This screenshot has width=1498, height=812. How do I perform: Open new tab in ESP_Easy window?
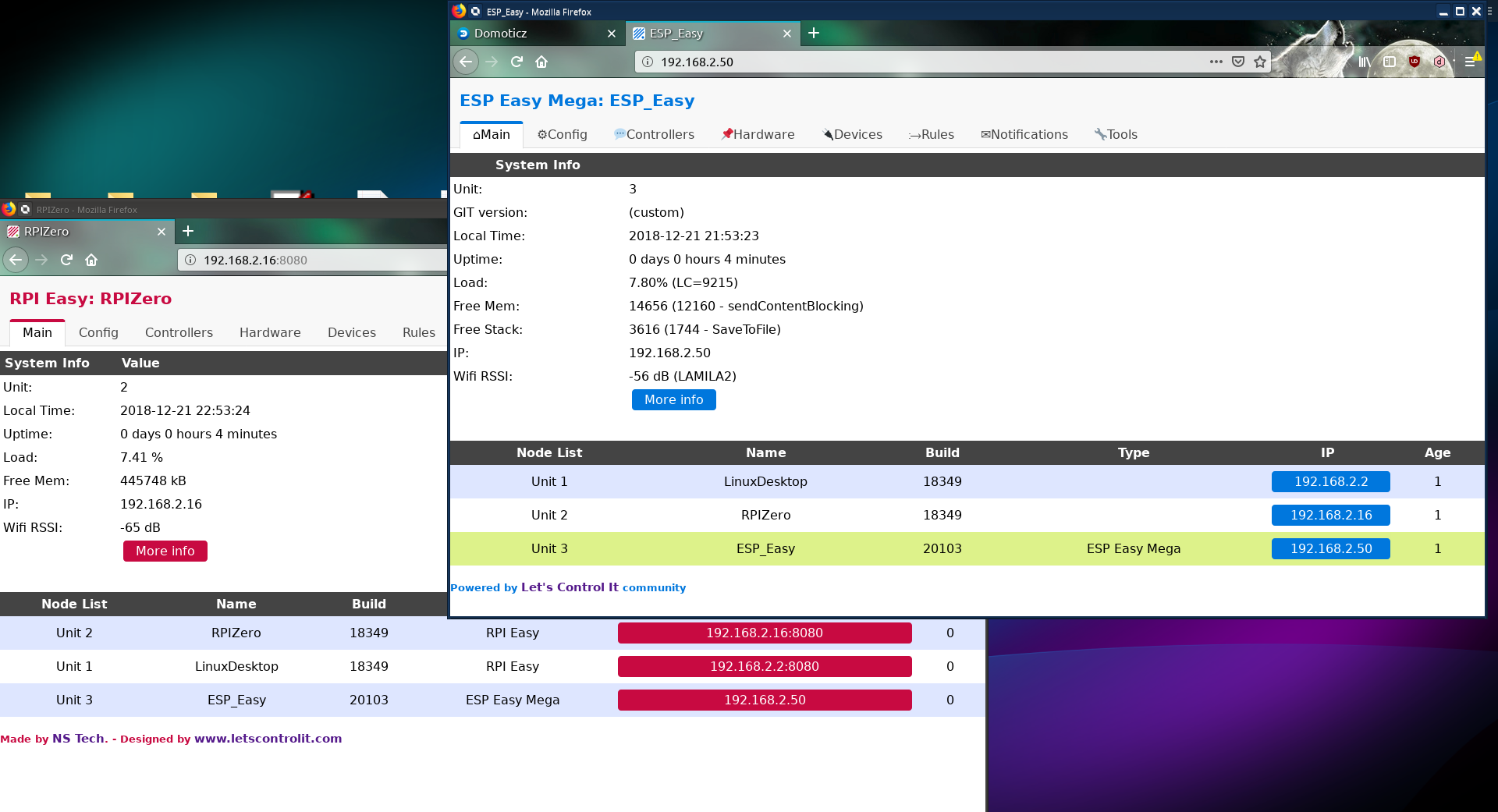[x=814, y=33]
